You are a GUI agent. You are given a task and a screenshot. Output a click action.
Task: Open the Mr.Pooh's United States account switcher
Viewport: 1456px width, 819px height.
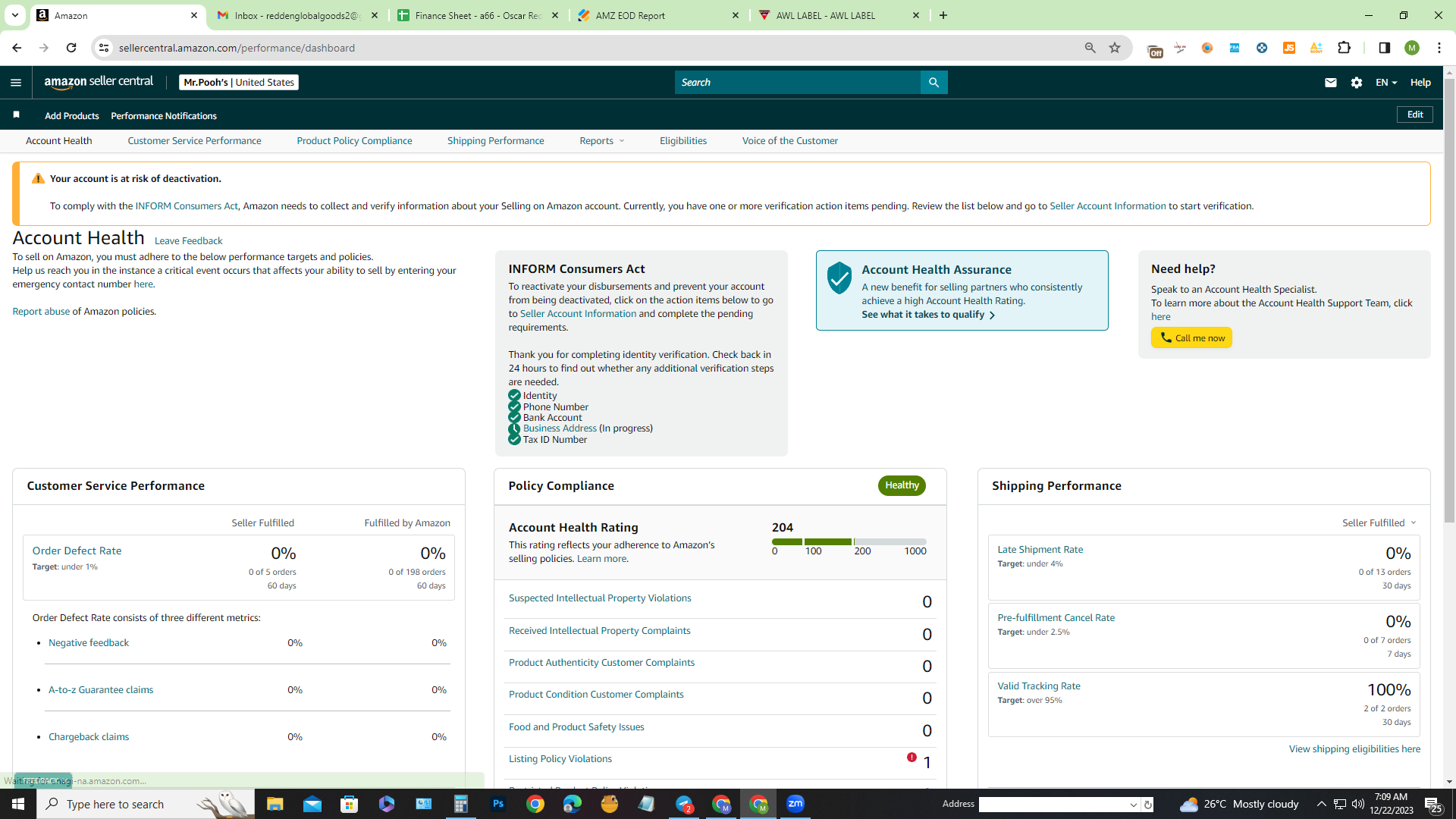pyautogui.click(x=239, y=83)
